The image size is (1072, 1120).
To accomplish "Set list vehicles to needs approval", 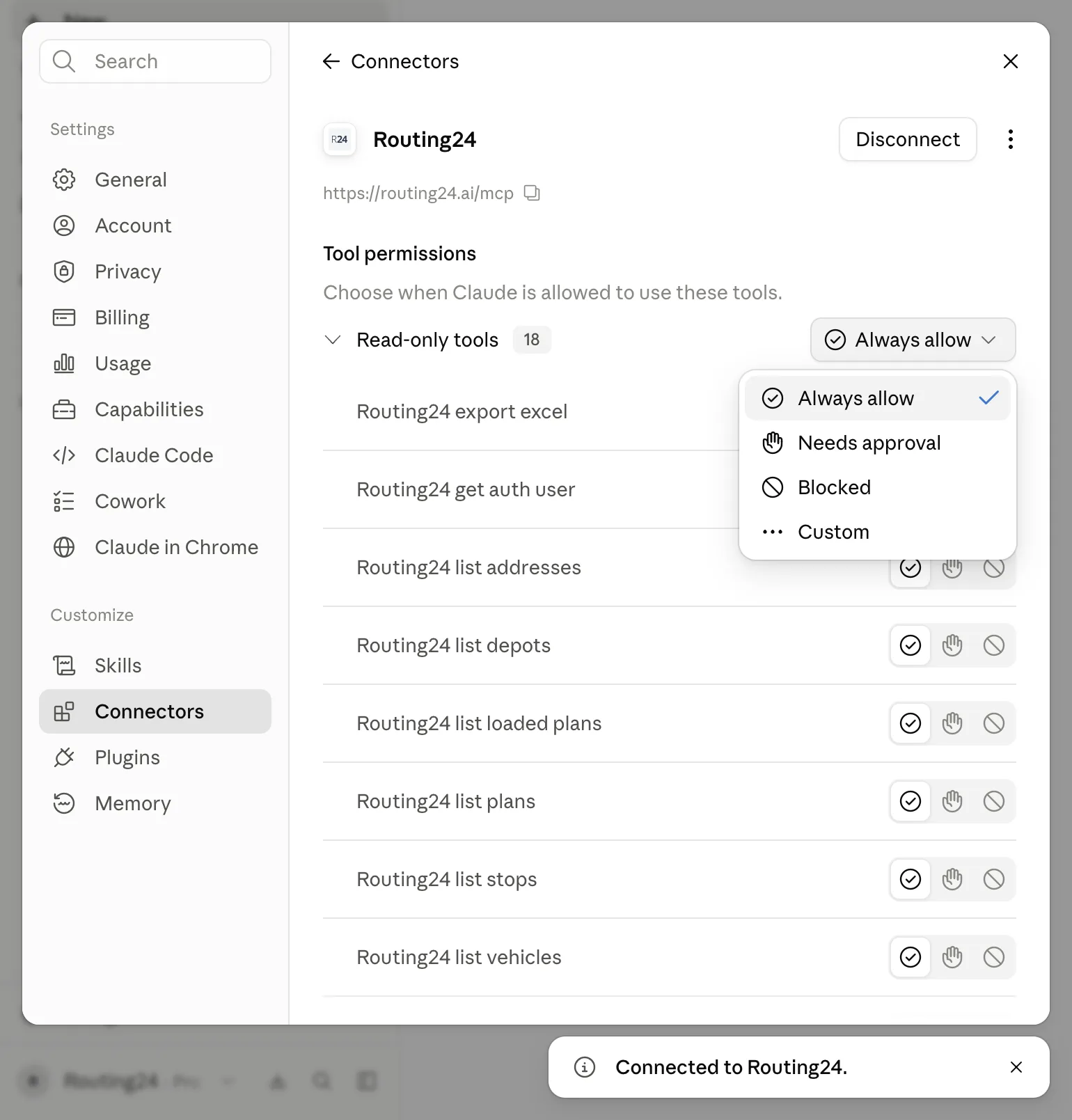I will (952, 957).
